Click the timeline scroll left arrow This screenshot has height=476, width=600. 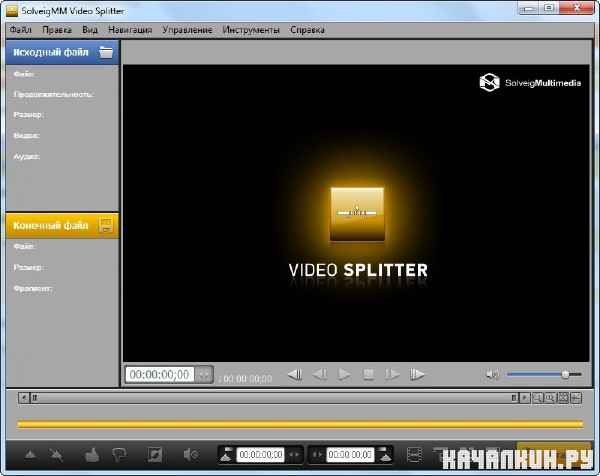[x=24, y=398]
